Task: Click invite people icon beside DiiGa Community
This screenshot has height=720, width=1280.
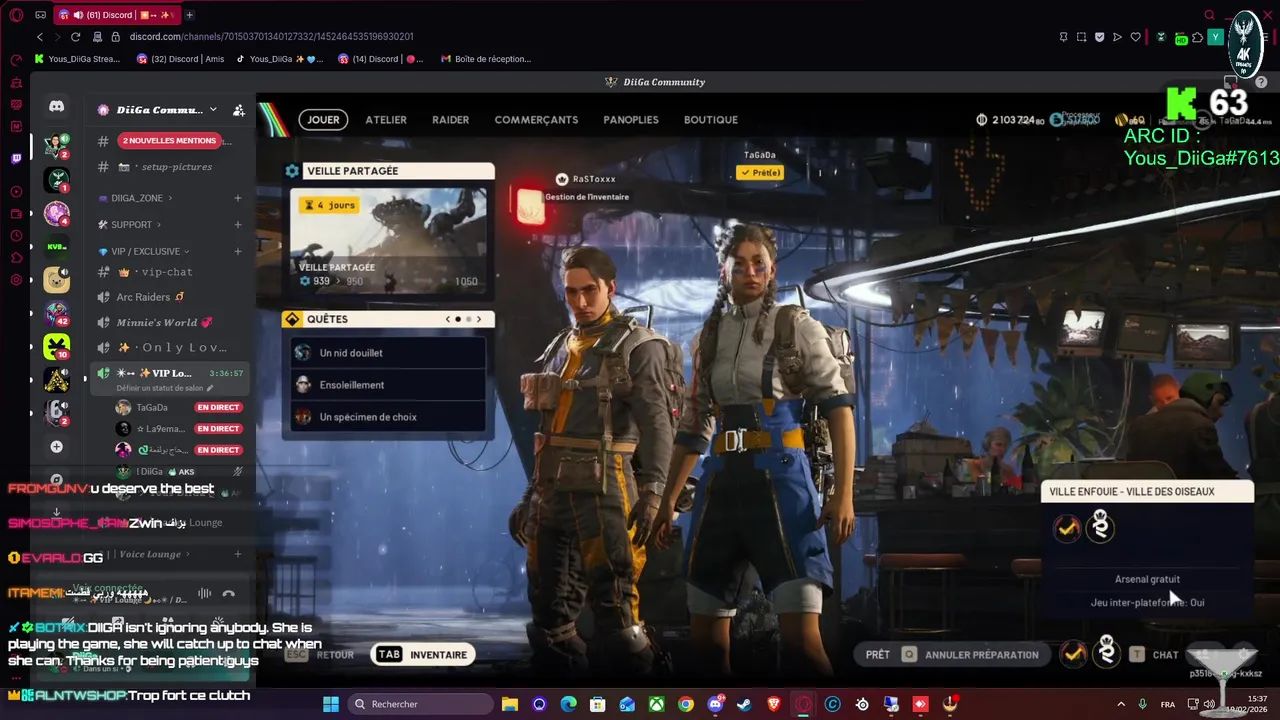Action: coord(238,110)
